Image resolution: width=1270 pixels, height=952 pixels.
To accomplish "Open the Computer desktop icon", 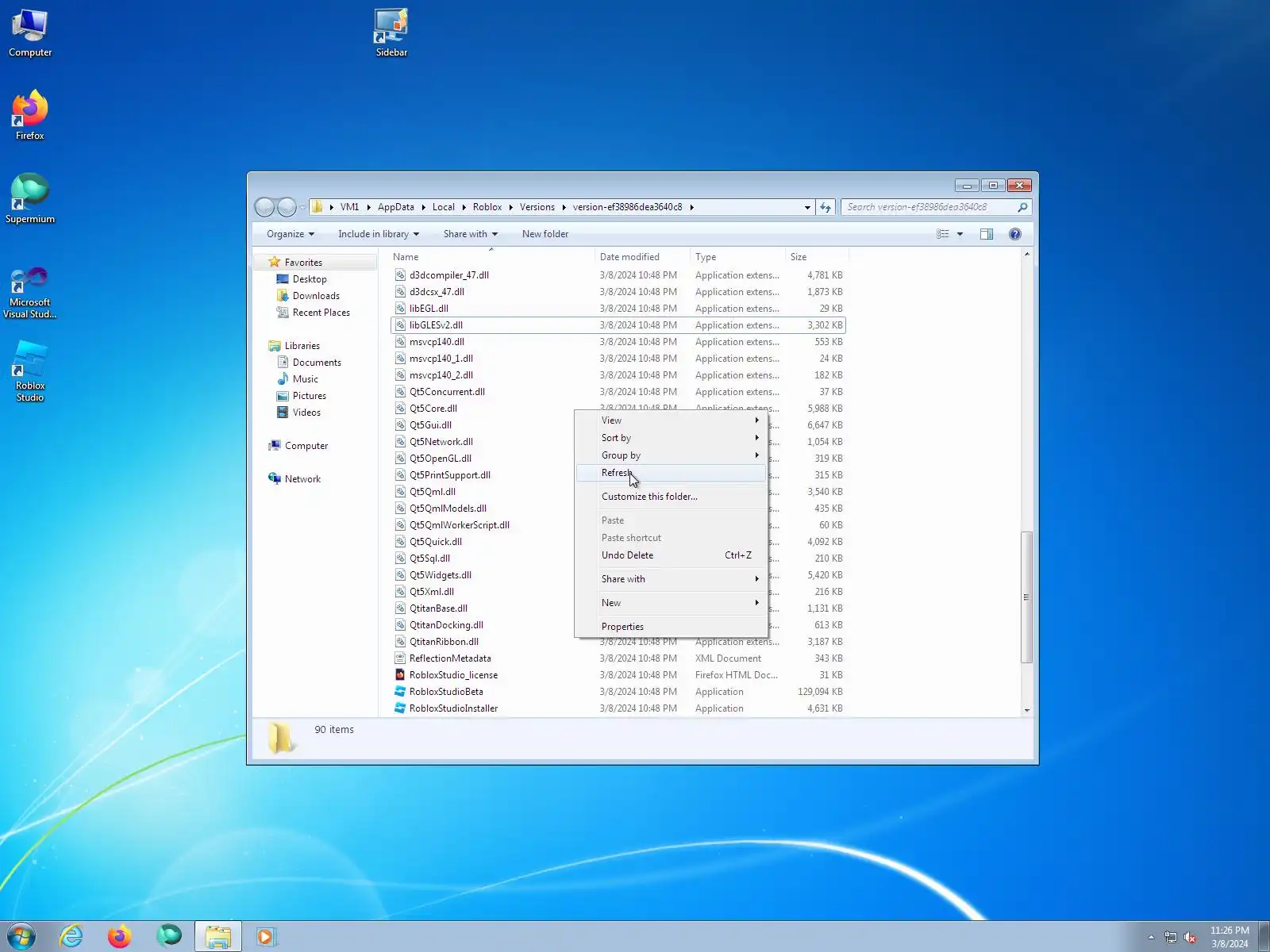I will click(30, 33).
